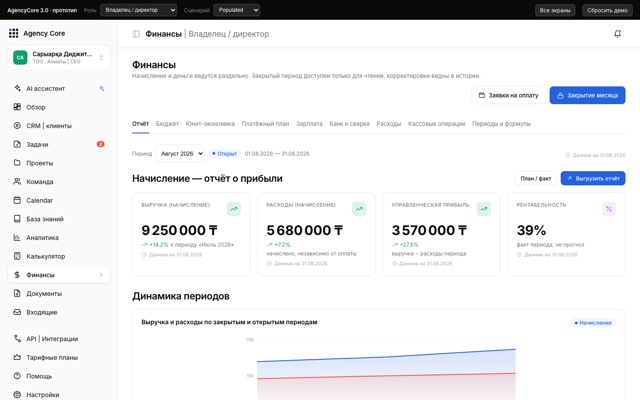
Task: Click the 5 680 000 ₸ expenses value
Action: pos(305,230)
